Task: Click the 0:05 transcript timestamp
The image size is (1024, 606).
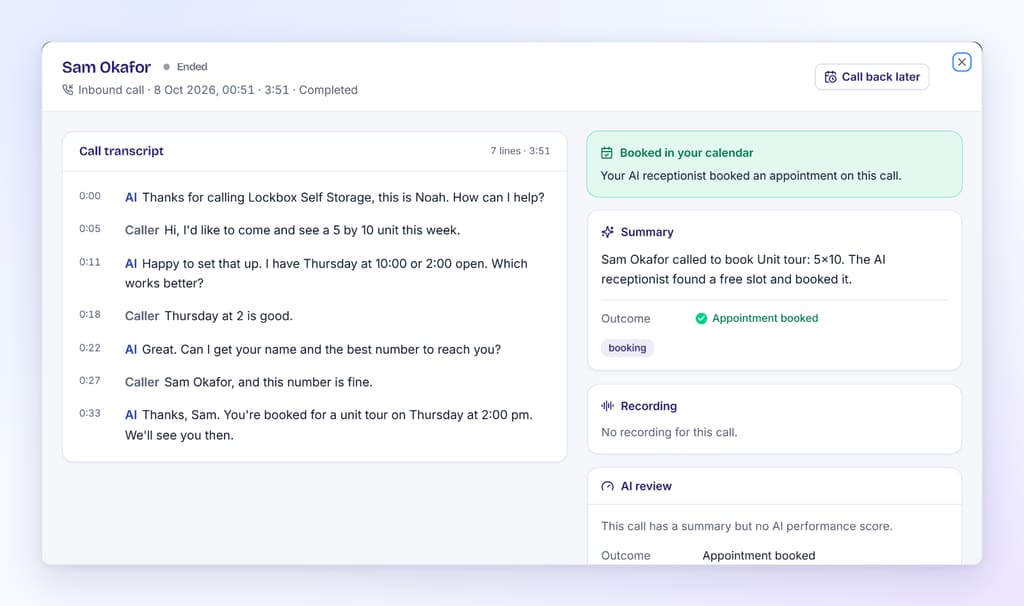Action: tap(90, 229)
